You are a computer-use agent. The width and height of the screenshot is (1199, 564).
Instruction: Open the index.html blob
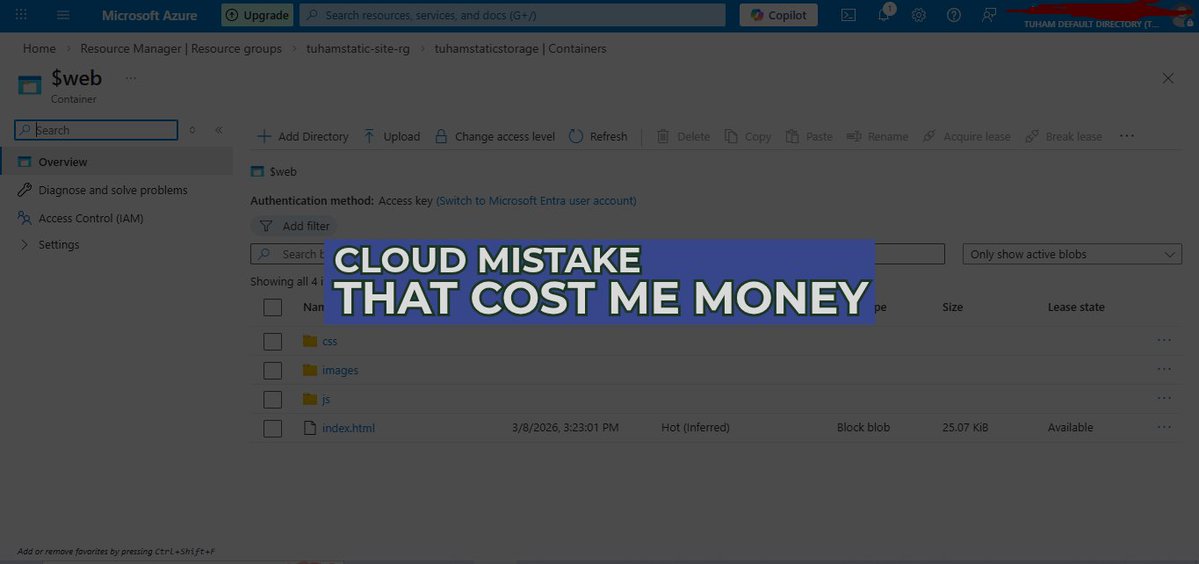pos(349,428)
